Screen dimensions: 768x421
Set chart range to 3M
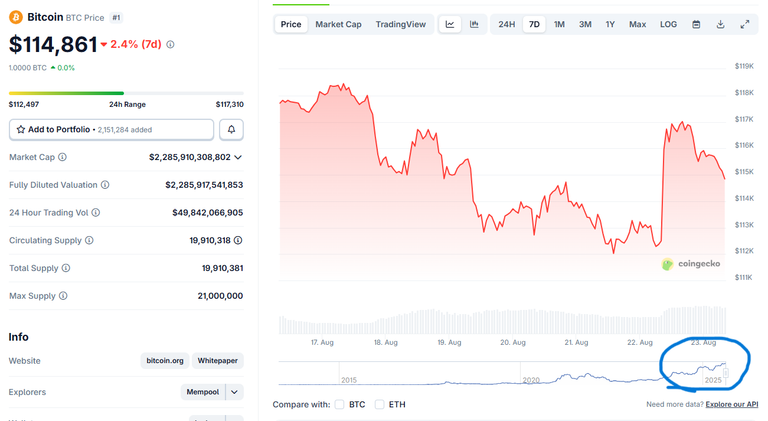tap(585, 24)
